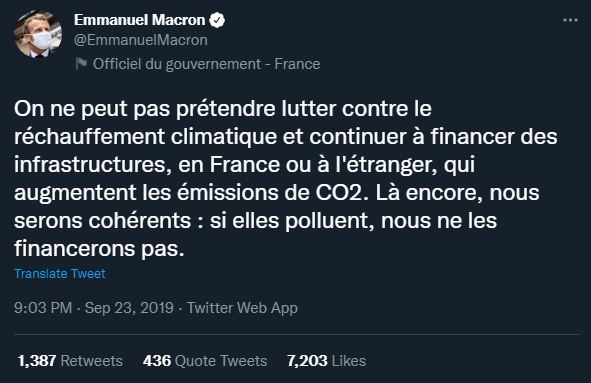Click the last line "financerons pas."
Viewport: 591px width, 383px height.
[99, 249]
